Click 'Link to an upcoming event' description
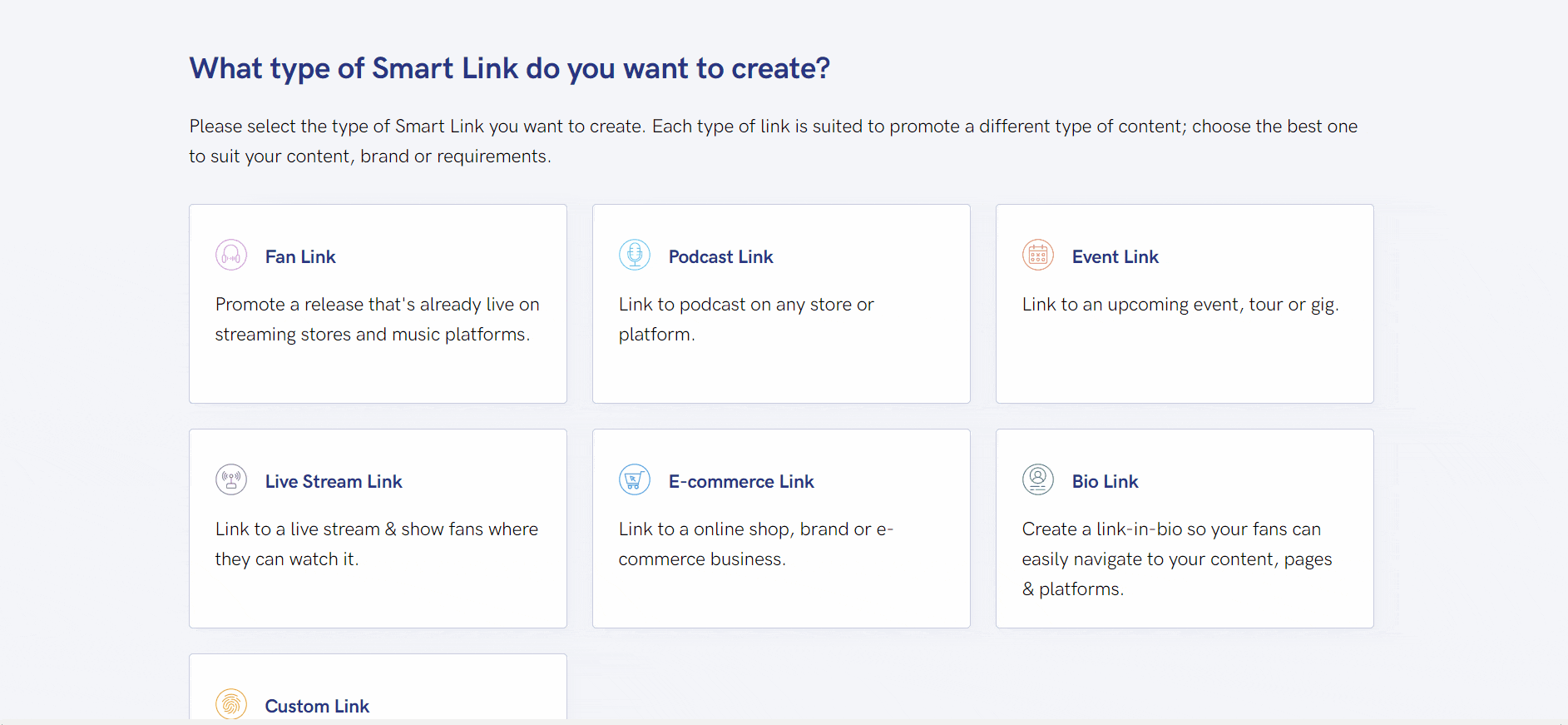This screenshot has width=1568, height=725. (x=1180, y=305)
